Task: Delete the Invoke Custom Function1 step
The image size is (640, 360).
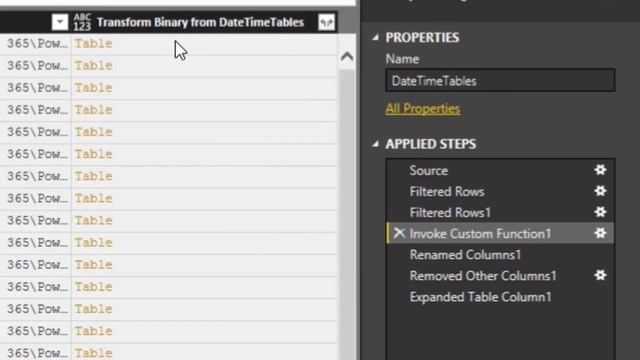Action: [x=399, y=233]
